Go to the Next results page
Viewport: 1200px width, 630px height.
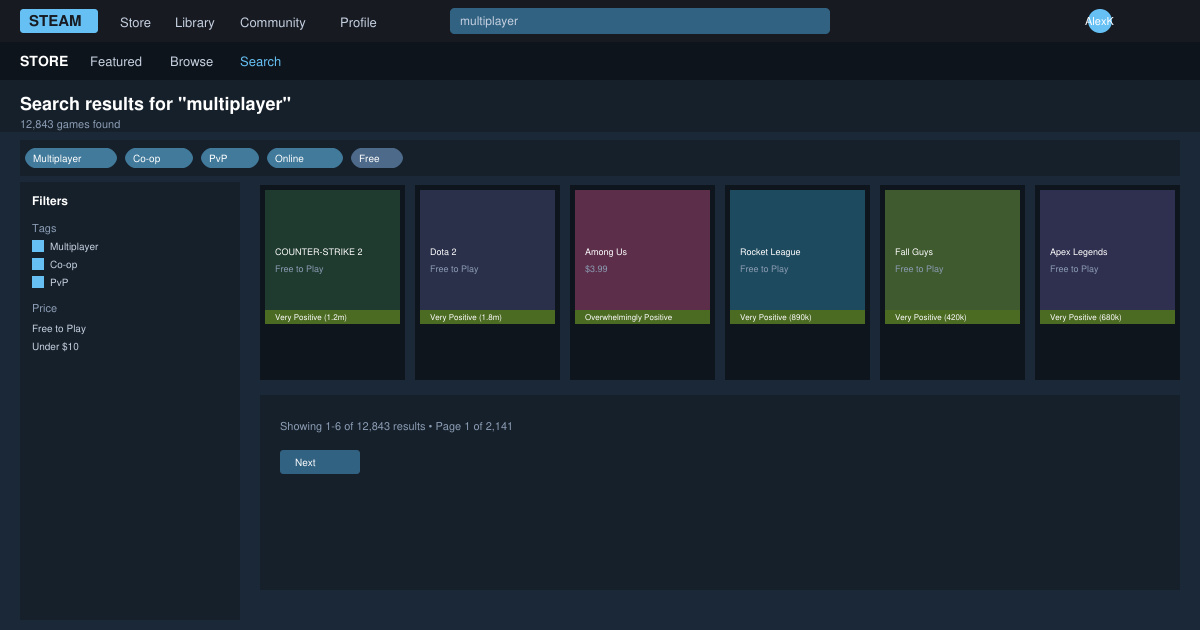pyautogui.click(x=320, y=462)
